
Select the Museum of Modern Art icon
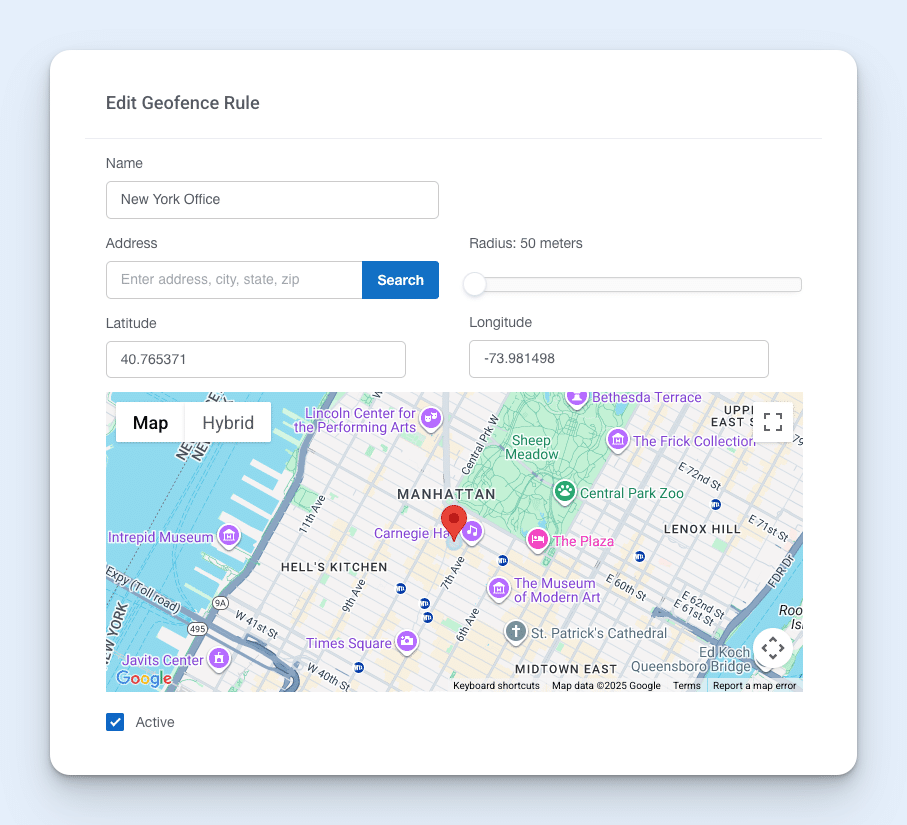pyautogui.click(x=498, y=590)
